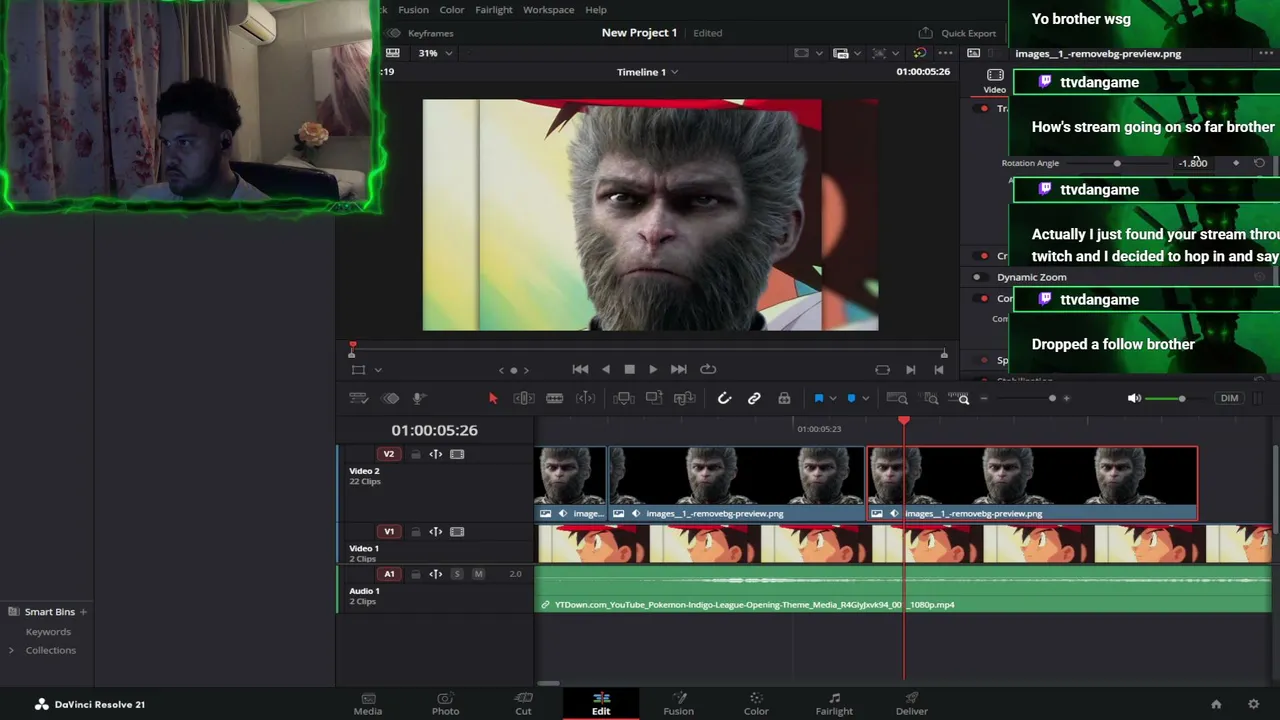Toggle the V2 track destination button

point(389,454)
